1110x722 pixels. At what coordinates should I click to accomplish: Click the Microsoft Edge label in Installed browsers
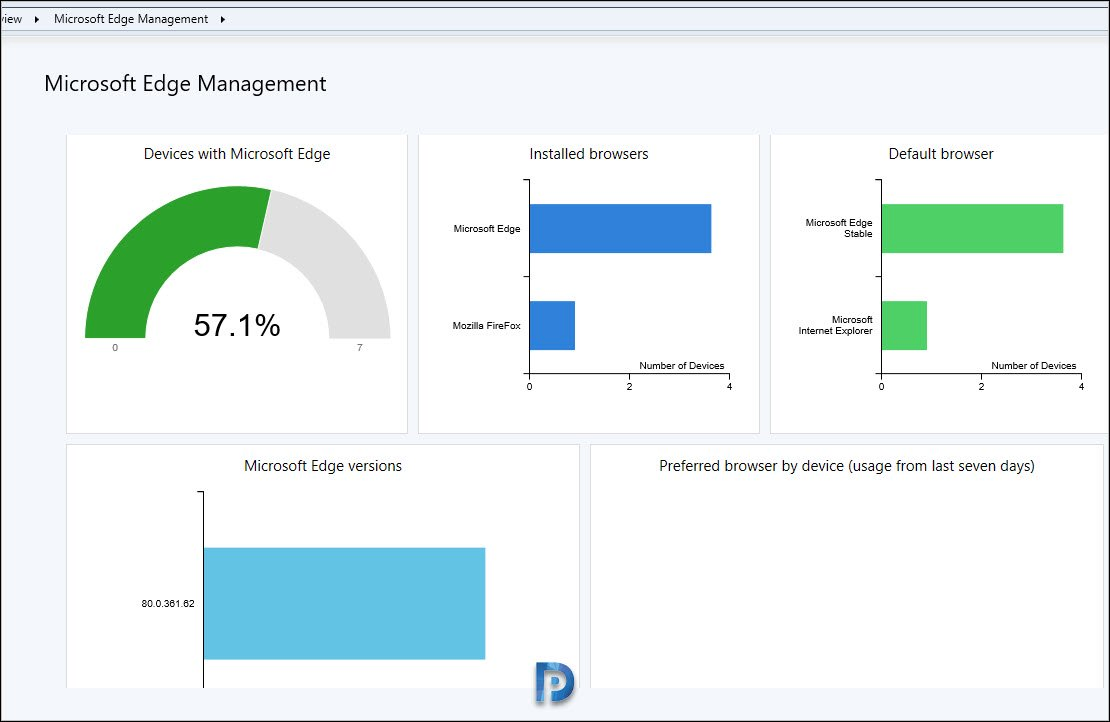tap(487, 229)
